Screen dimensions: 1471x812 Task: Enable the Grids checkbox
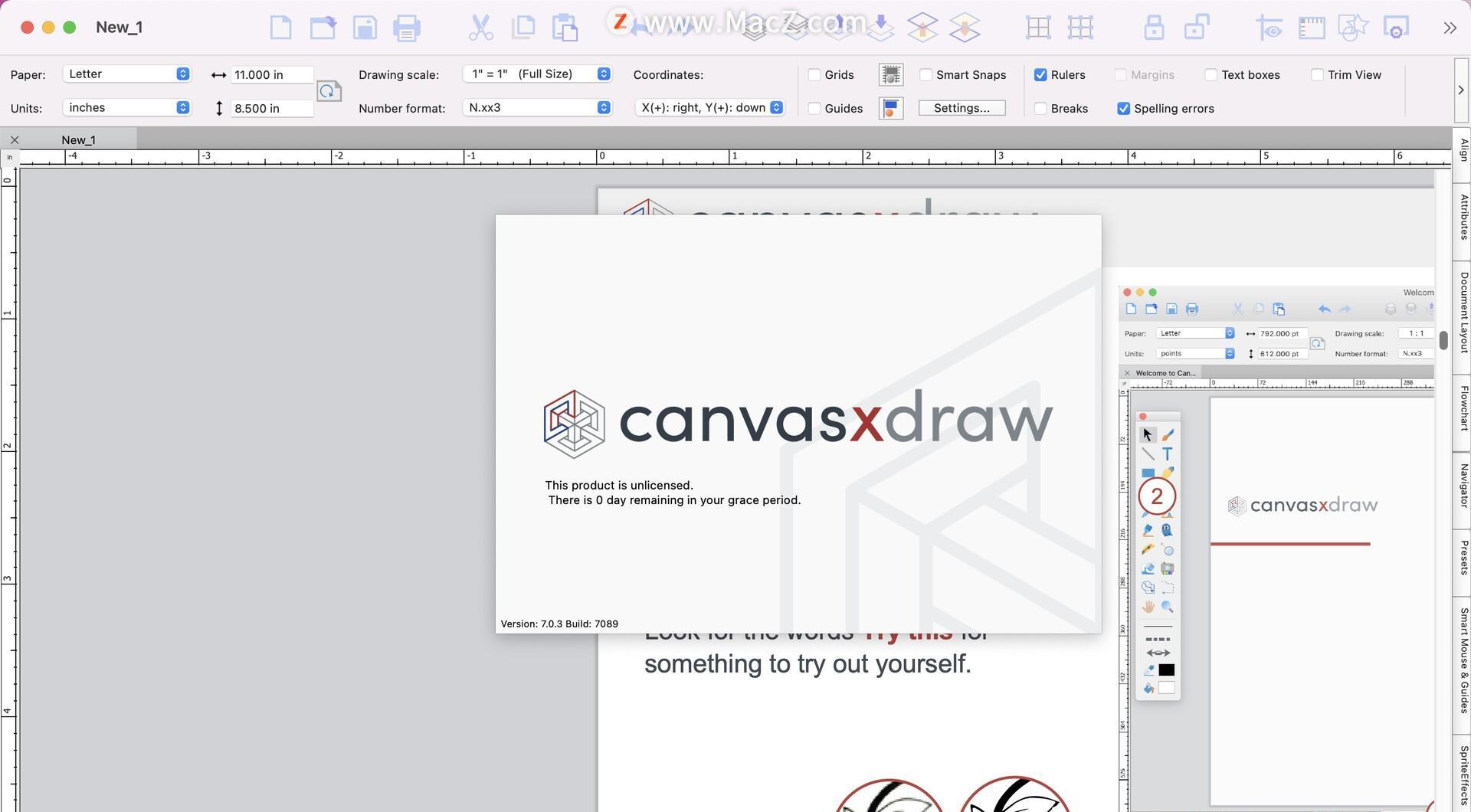[x=814, y=74]
